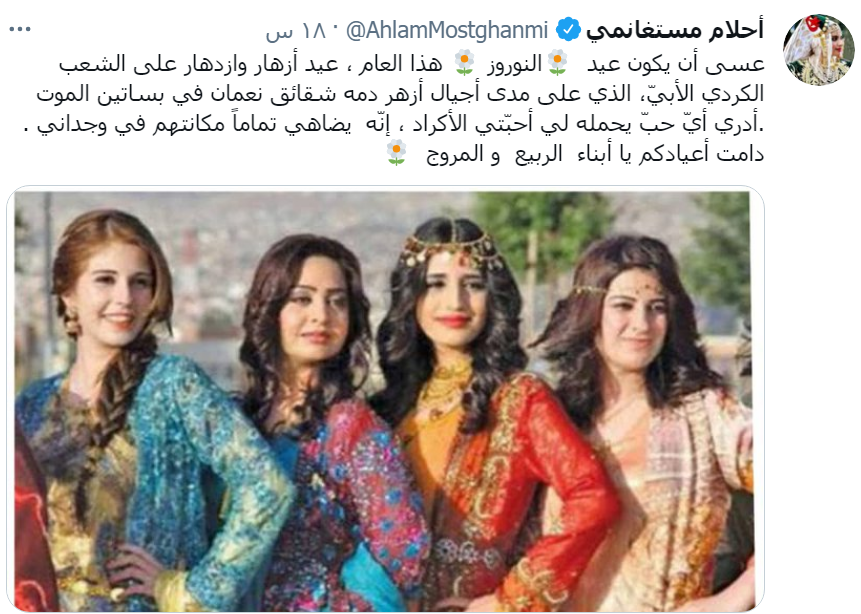Open the author's round profile avatar
The height and width of the screenshot is (614, 861).
[x=819, y=49]
